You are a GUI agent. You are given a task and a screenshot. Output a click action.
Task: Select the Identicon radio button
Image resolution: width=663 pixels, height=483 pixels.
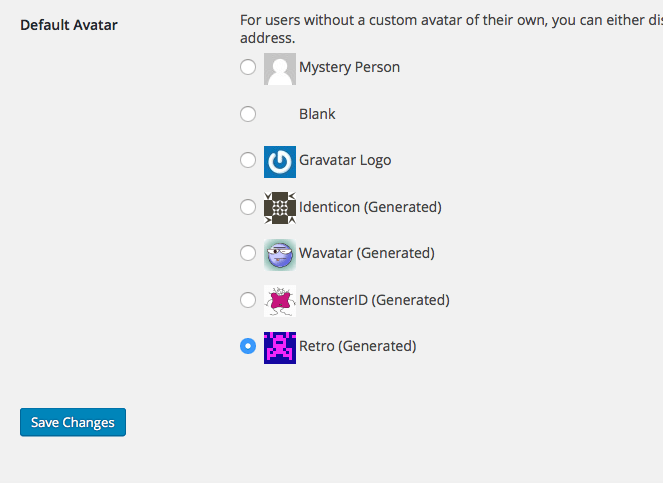(x=248, y=207)
